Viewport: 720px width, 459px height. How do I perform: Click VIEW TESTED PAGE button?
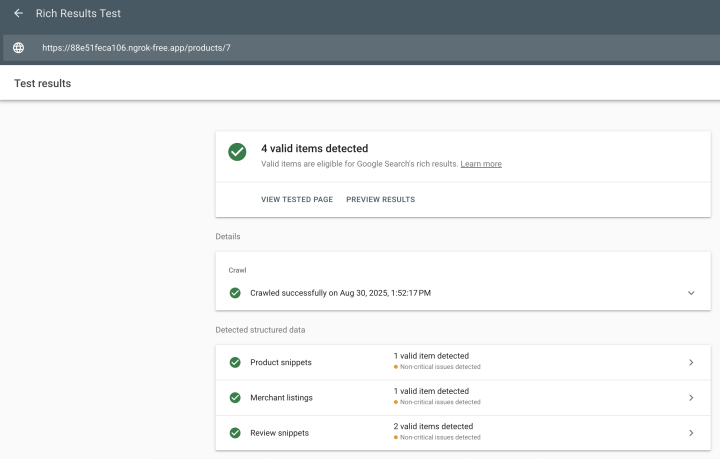pyautogui.click(x=297, y=200)
